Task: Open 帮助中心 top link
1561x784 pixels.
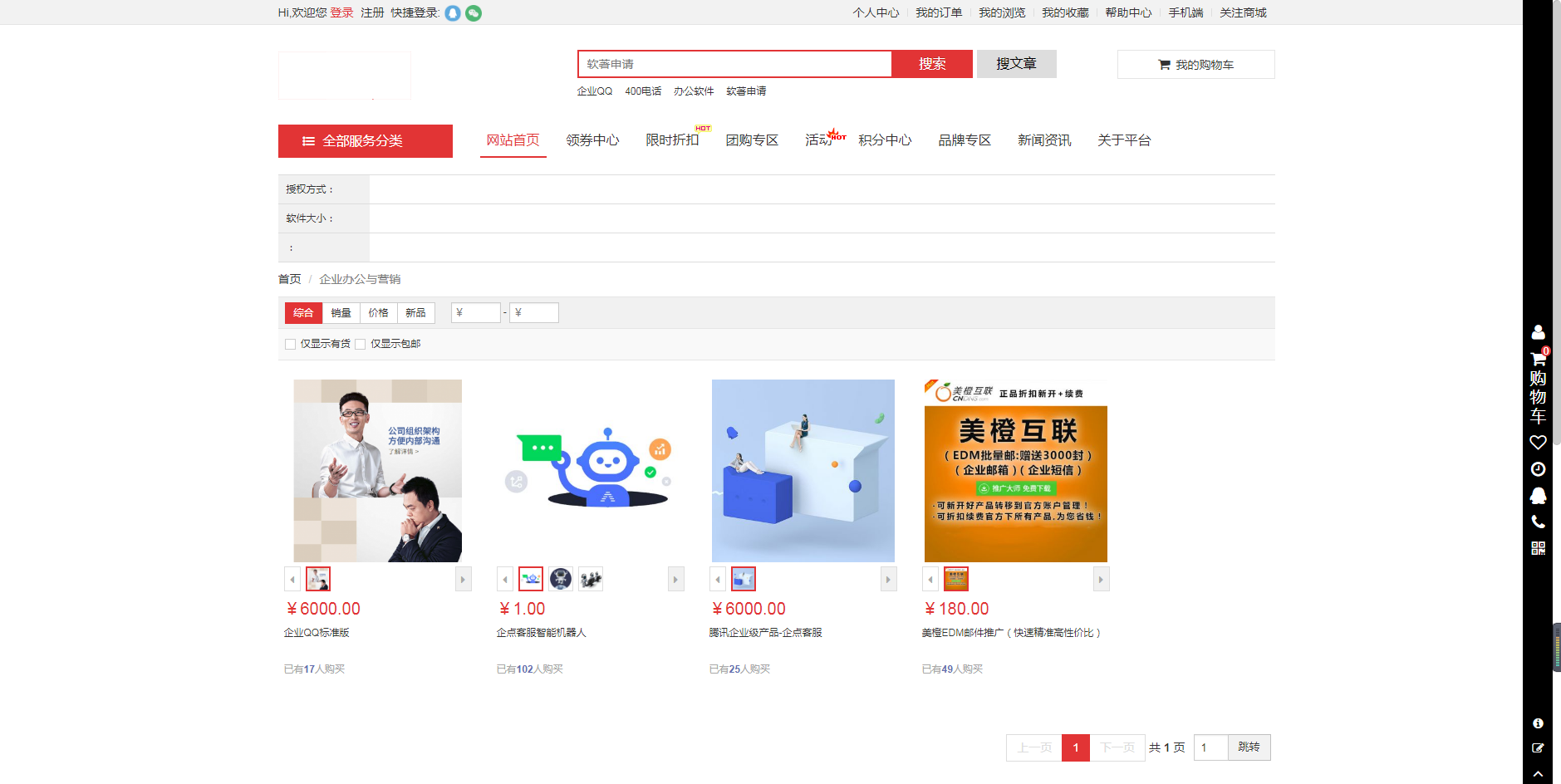Action: click(1128, 12)
